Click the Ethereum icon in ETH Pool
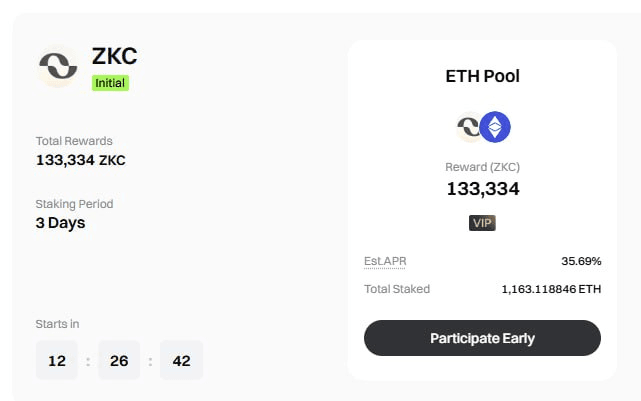Screen dimensions: 641x401 (x=495, y=127)
